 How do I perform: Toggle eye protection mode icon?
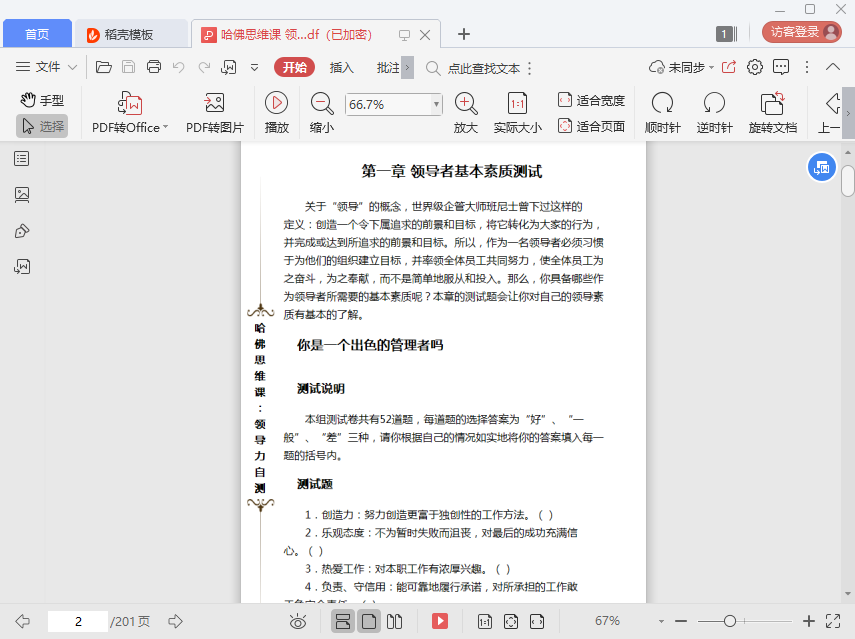coord(298,621)
